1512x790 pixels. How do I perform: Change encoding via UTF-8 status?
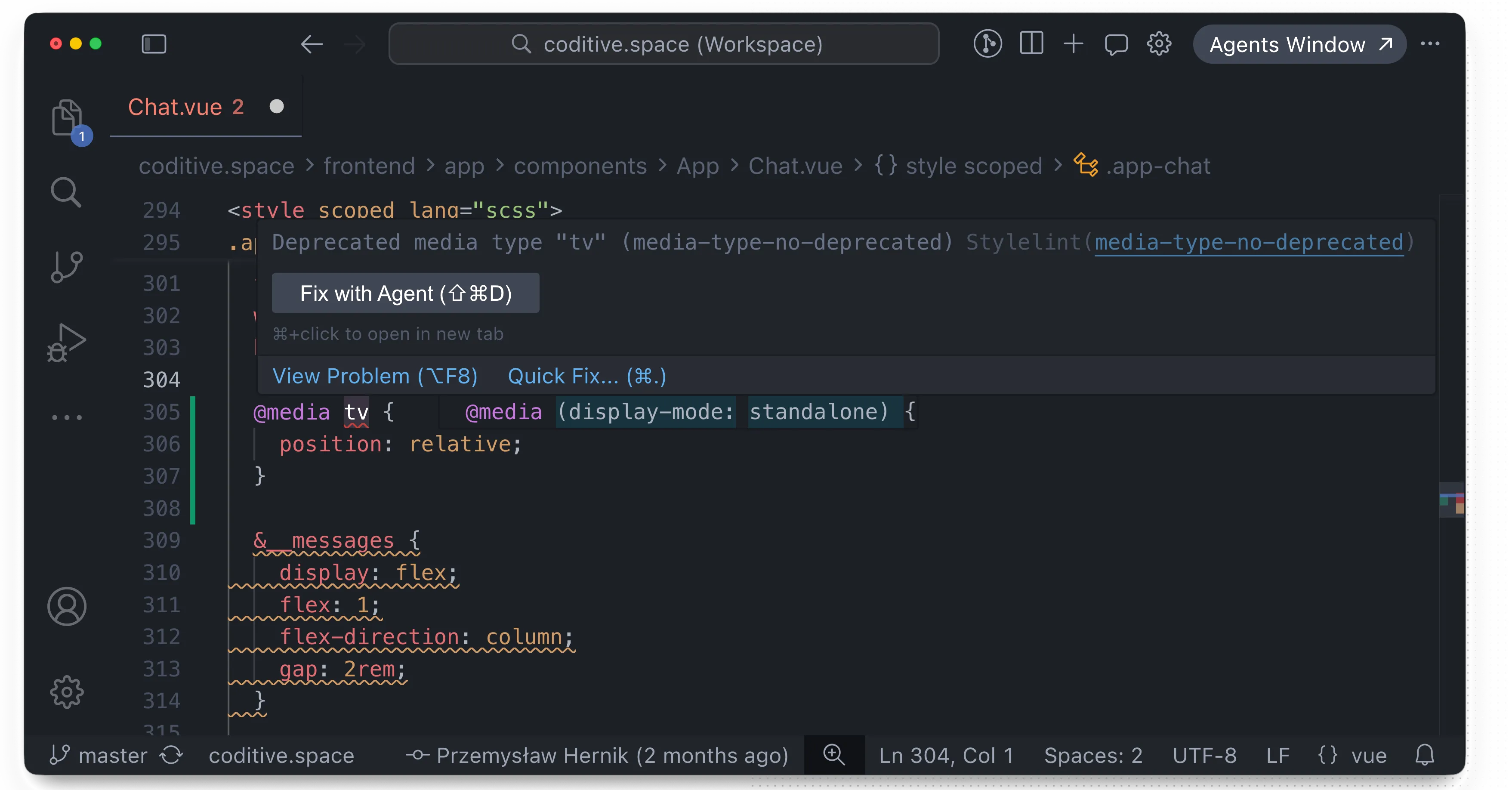[x=1204, y=756]
